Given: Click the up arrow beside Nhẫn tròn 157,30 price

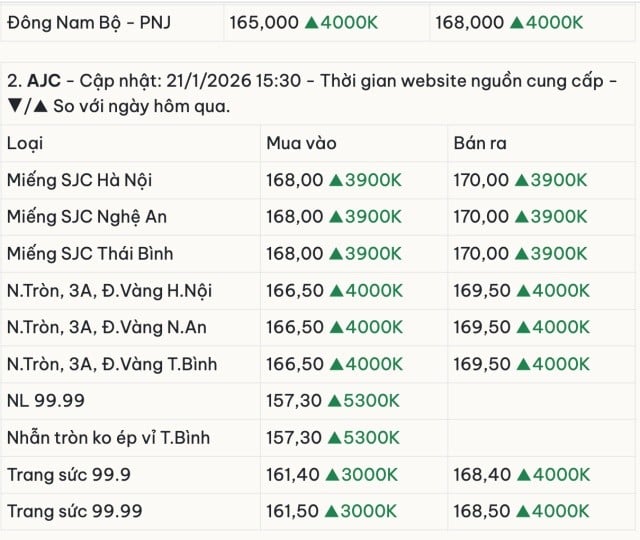Looking at the screenshot, I should (x=335, y=438).
